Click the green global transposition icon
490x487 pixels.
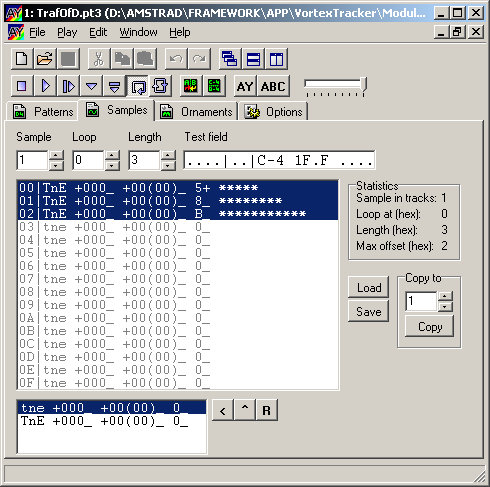[214, 86]
